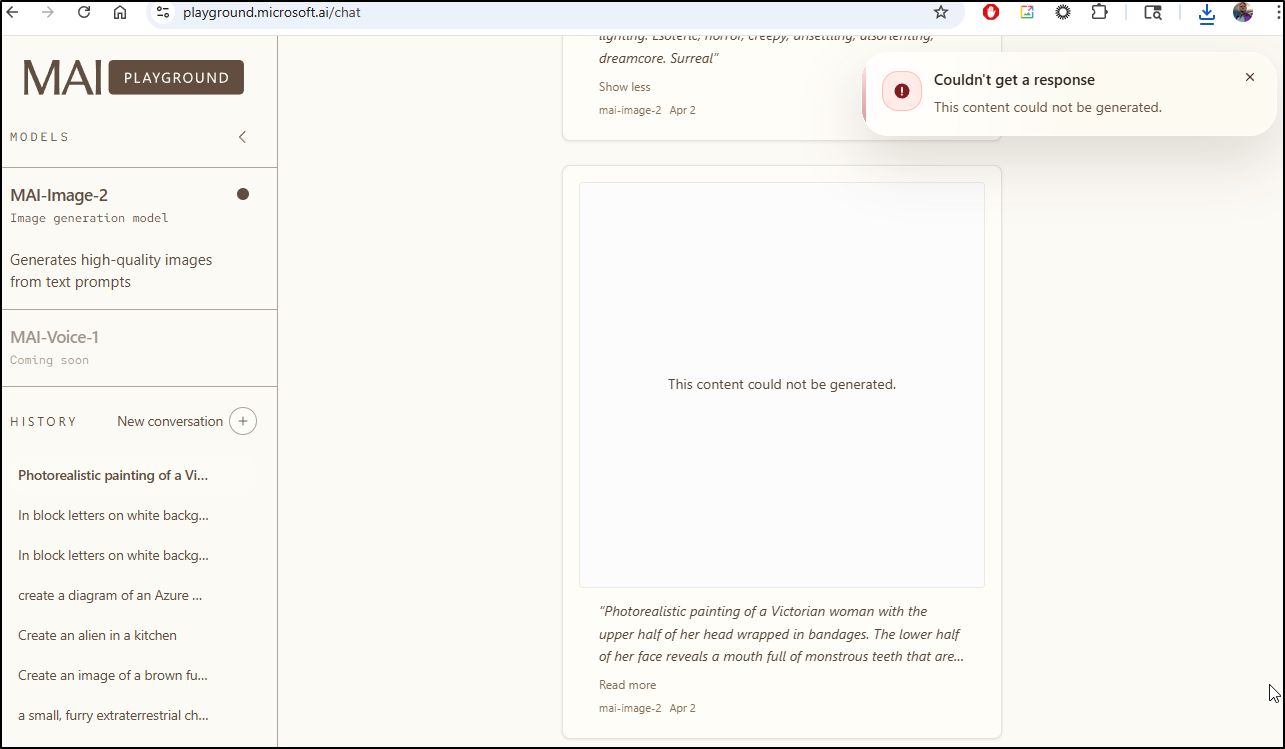Dismiss the 'Couldn't get a response' notification
The image size is (1285, 749).
[x=1249, y=77]
